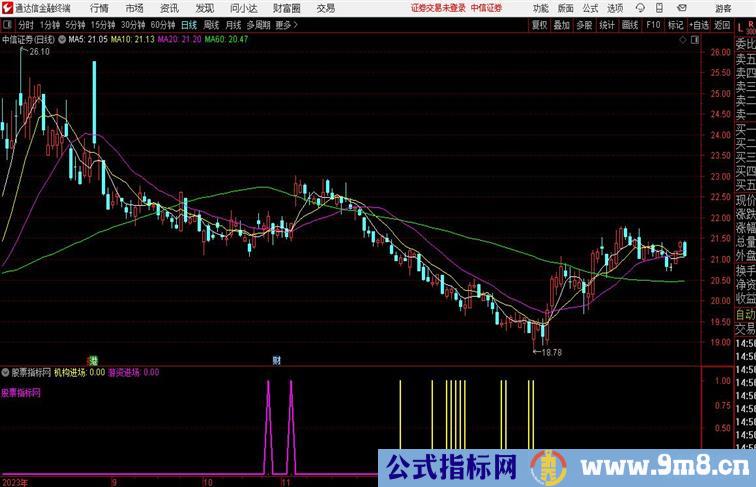The width and height of the screenshot is (756, 487).
Task: Click the diamond icon above the chart
Action: click(x=683, y=40)
